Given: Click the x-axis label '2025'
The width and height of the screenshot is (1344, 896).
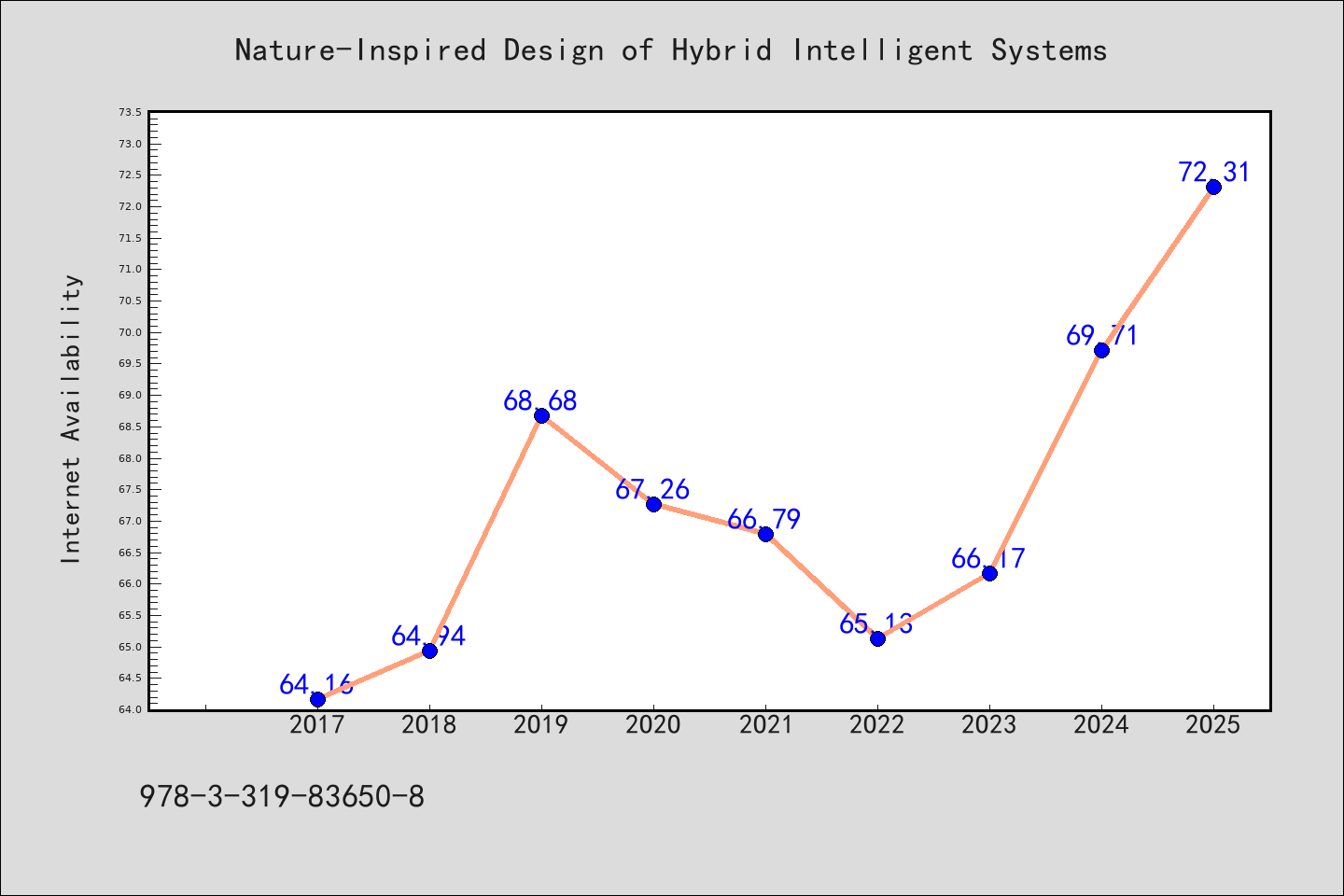Looking at the screenshot, I should coord(1213,724).
